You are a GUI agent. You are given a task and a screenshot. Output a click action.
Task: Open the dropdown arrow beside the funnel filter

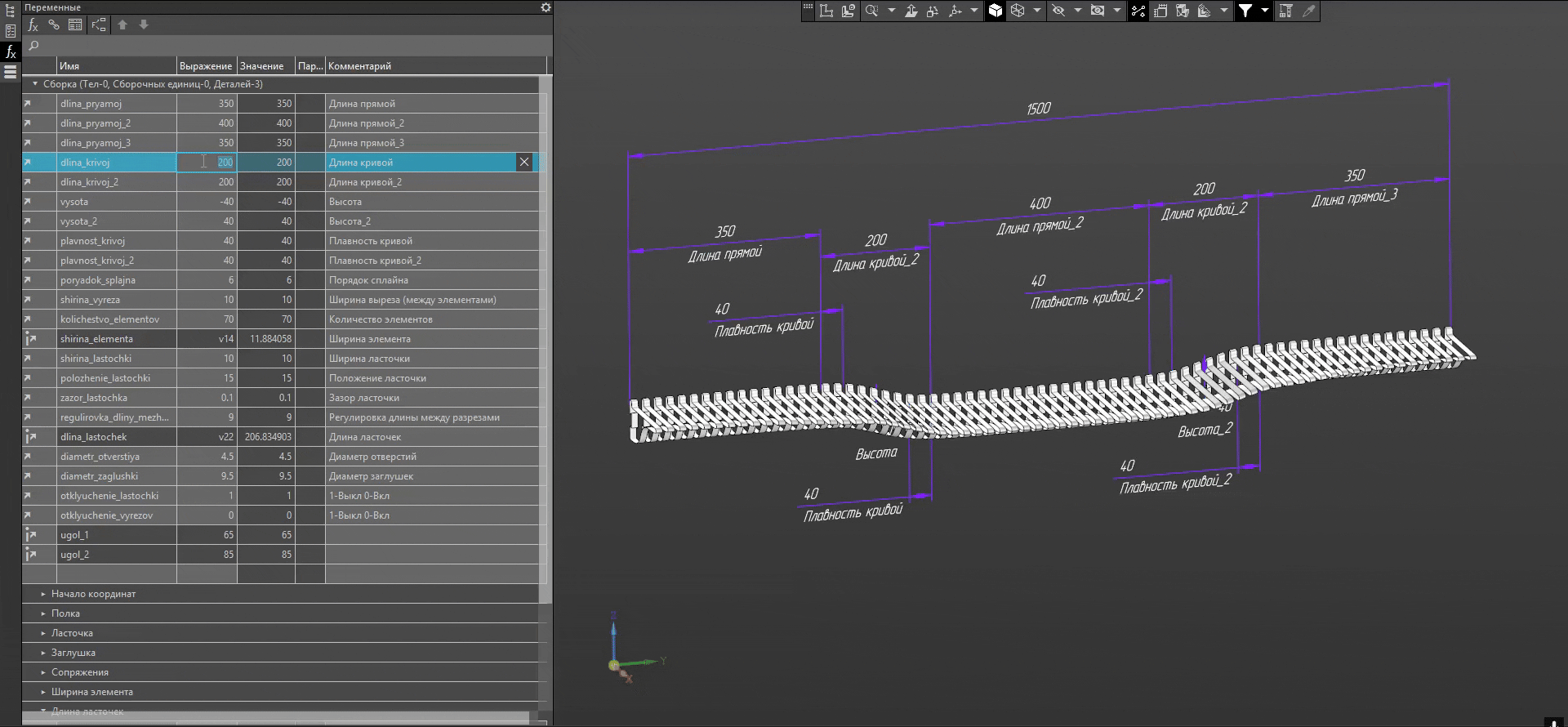(x=1264, y=11)
